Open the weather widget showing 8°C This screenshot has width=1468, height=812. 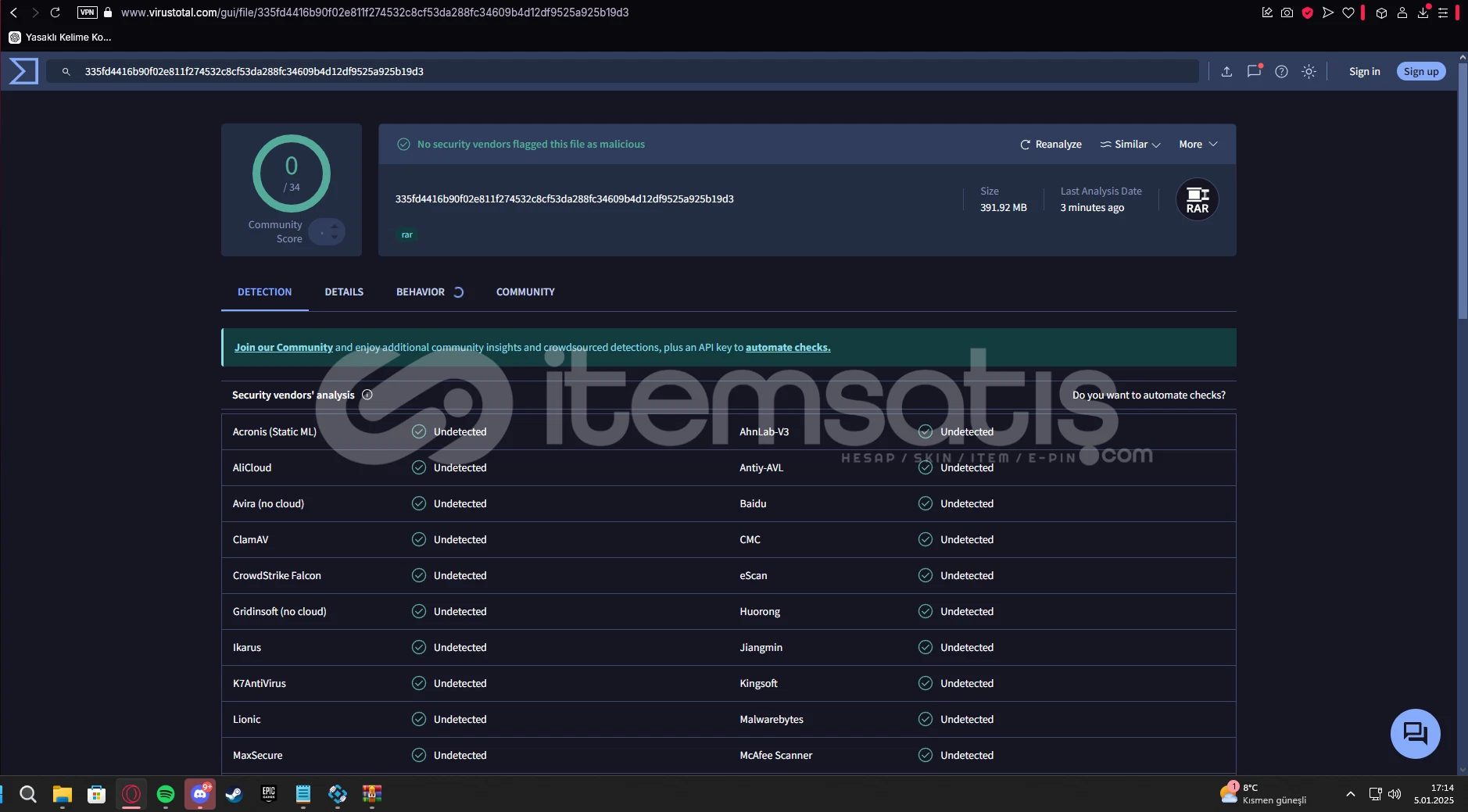click(x=1263, y=794)
